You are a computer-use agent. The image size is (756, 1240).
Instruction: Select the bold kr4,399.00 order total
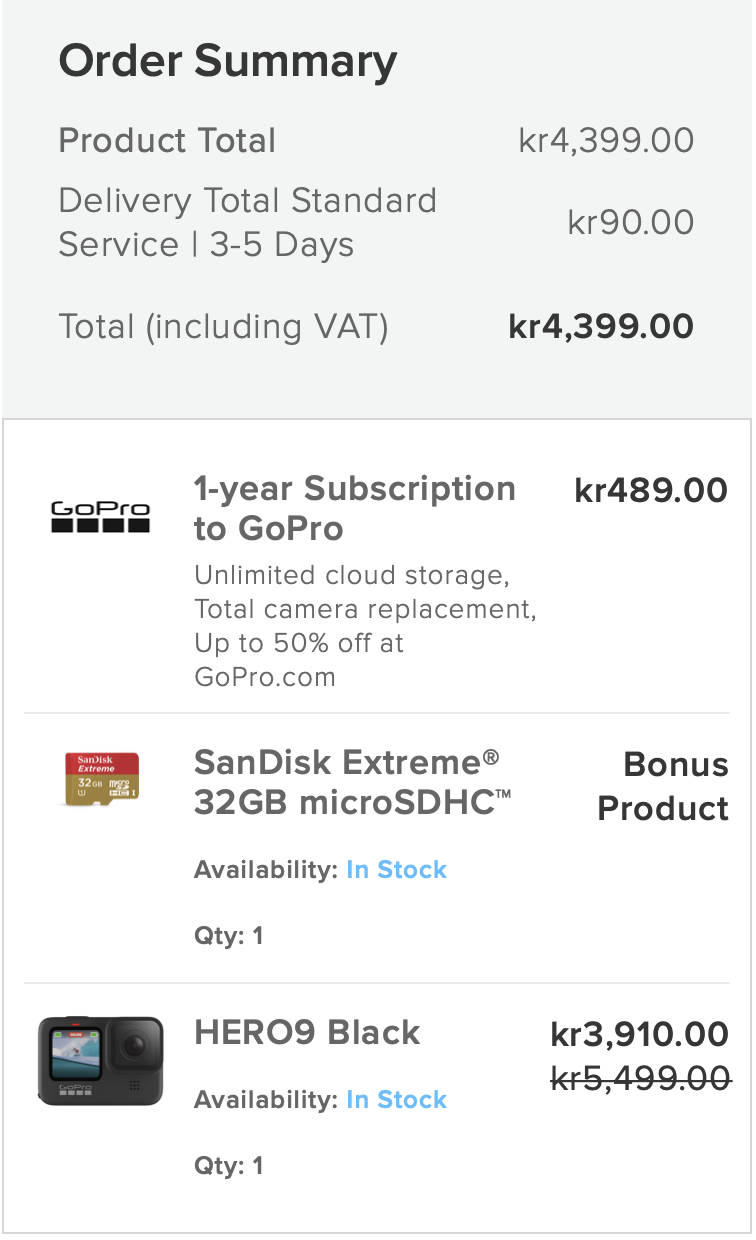point(601,327)
